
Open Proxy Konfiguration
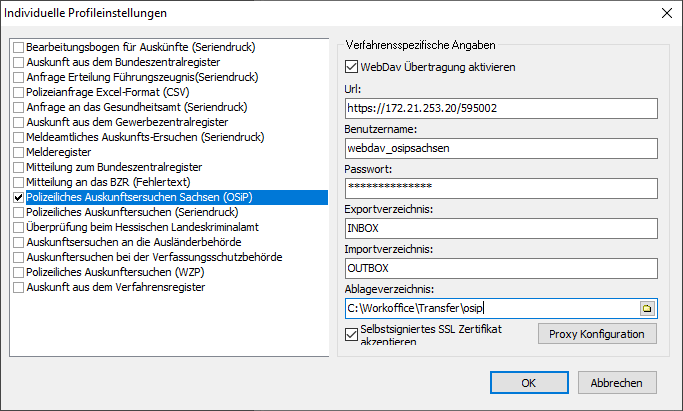(x=597, y=333)
